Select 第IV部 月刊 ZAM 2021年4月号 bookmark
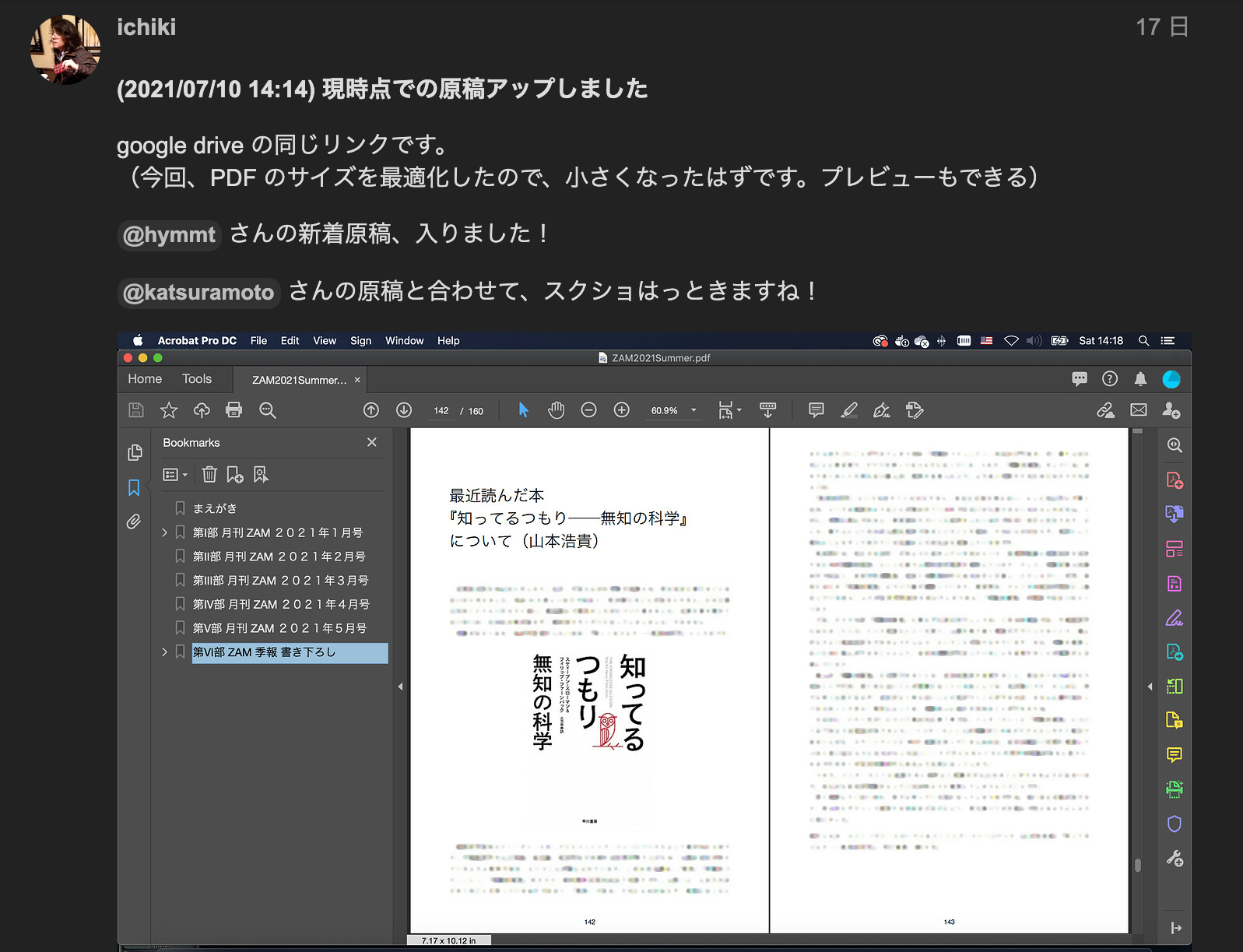 [281, 604]
